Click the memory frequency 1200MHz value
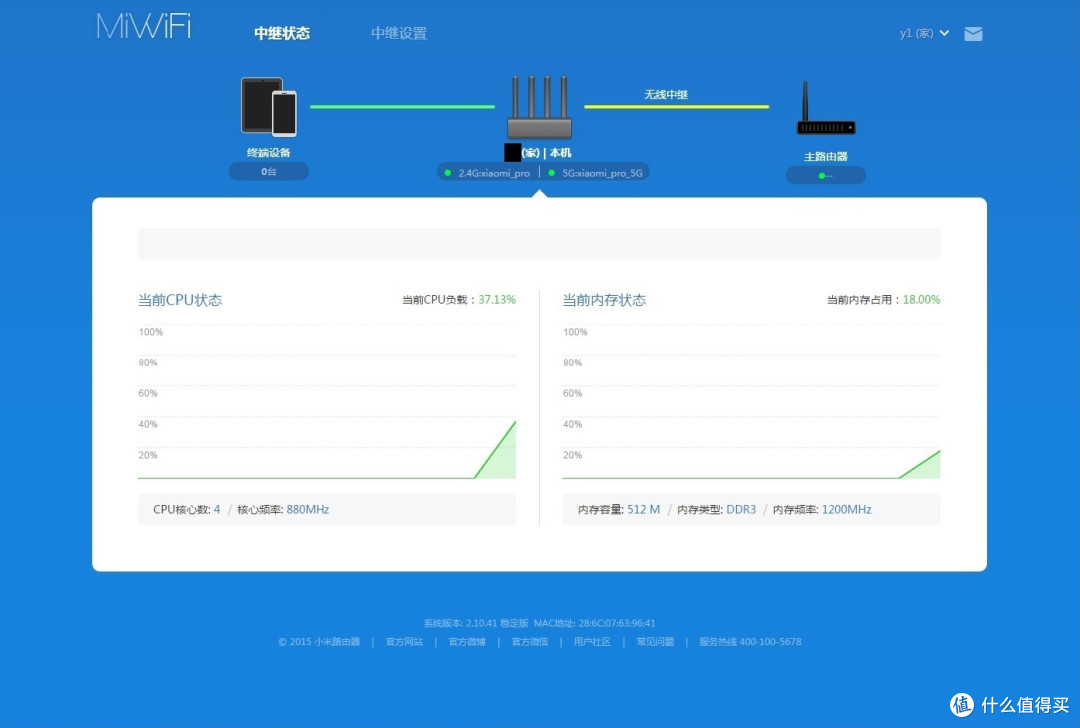This screenshot has height=728, width=1080. coord(847,510)
